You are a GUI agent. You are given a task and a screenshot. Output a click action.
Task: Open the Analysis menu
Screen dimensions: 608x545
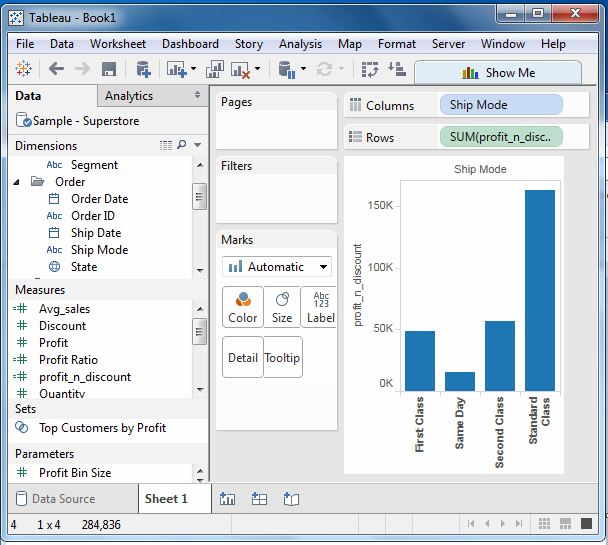coord(300,44)
